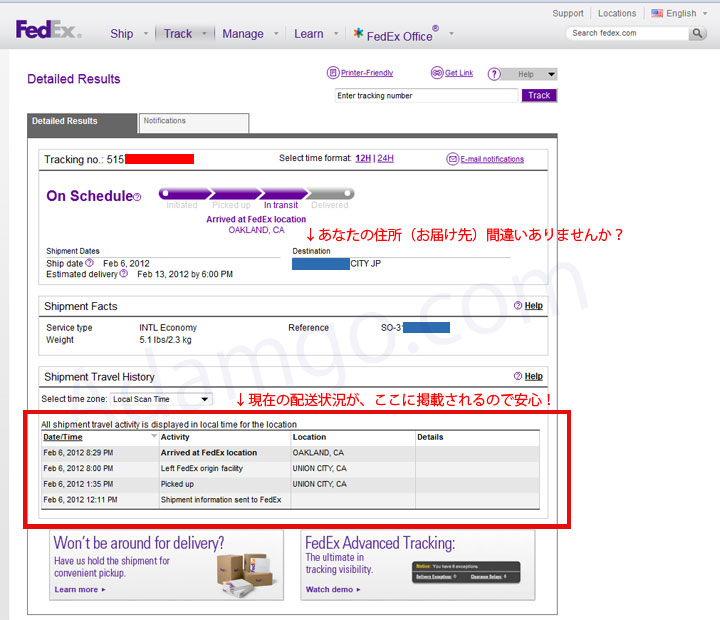
Task: Click the Enter tracking number field
Action: [426, 96]
